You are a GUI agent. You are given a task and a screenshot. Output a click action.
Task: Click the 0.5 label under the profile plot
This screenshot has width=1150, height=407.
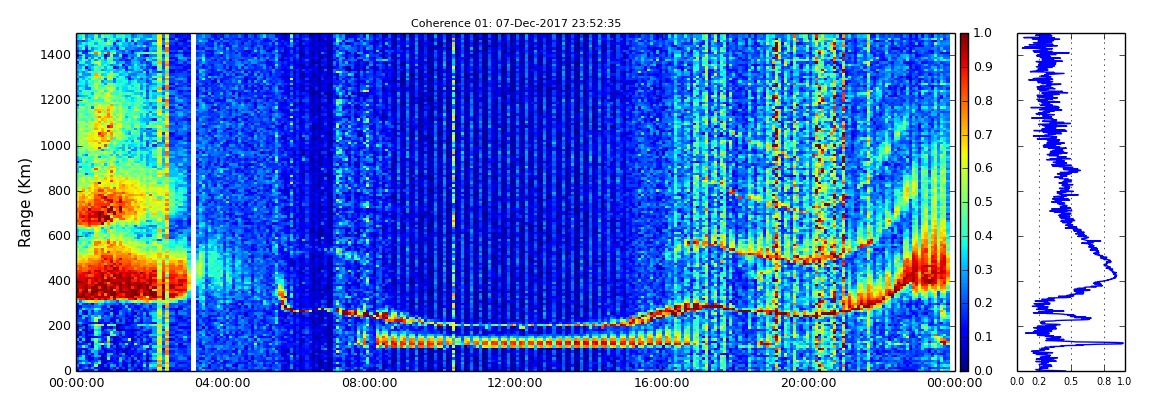pos(1072,381)
